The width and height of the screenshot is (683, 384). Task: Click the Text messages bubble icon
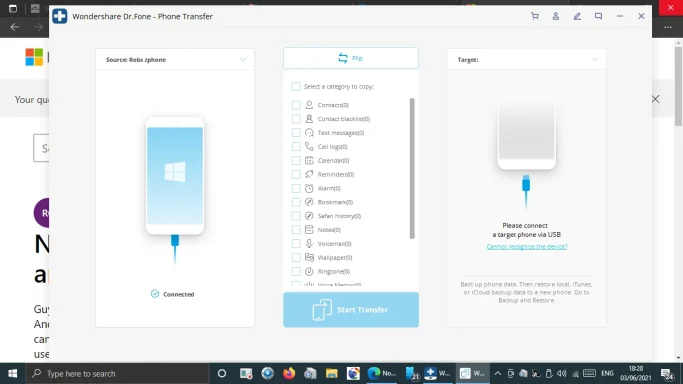pos(309,133)
